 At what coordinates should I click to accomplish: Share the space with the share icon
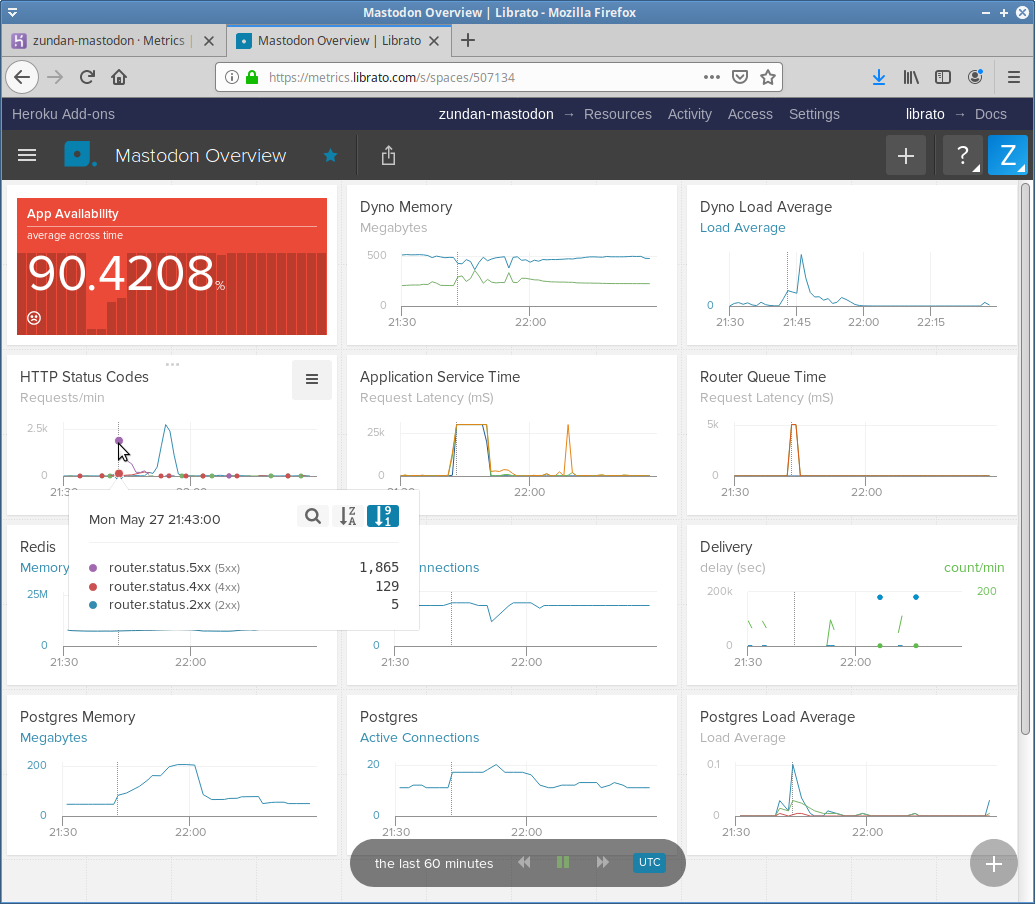coord(388,156)
